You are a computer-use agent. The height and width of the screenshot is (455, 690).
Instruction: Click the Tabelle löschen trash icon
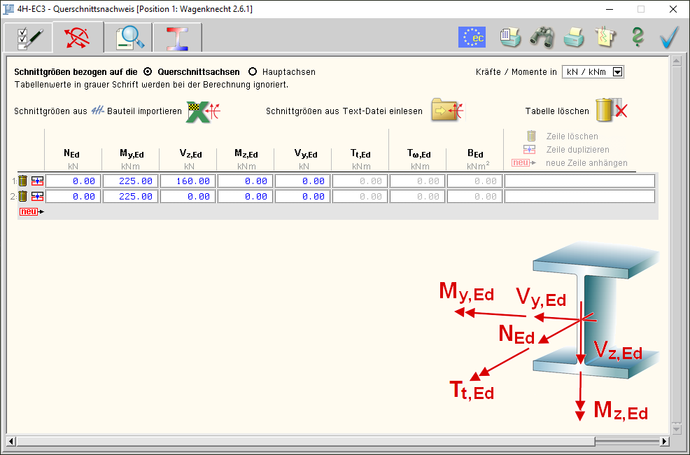pyautogui.click(x=610, y=110)
